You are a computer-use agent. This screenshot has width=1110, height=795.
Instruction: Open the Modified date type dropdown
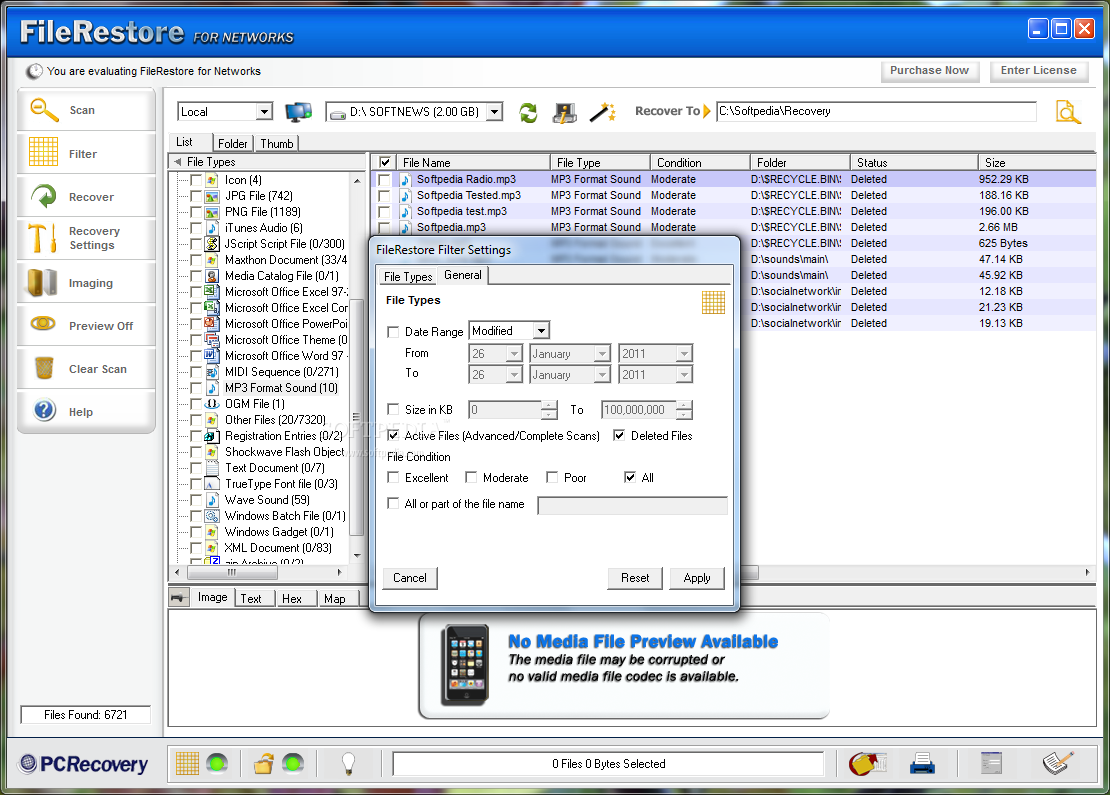[x=542, y=331]
